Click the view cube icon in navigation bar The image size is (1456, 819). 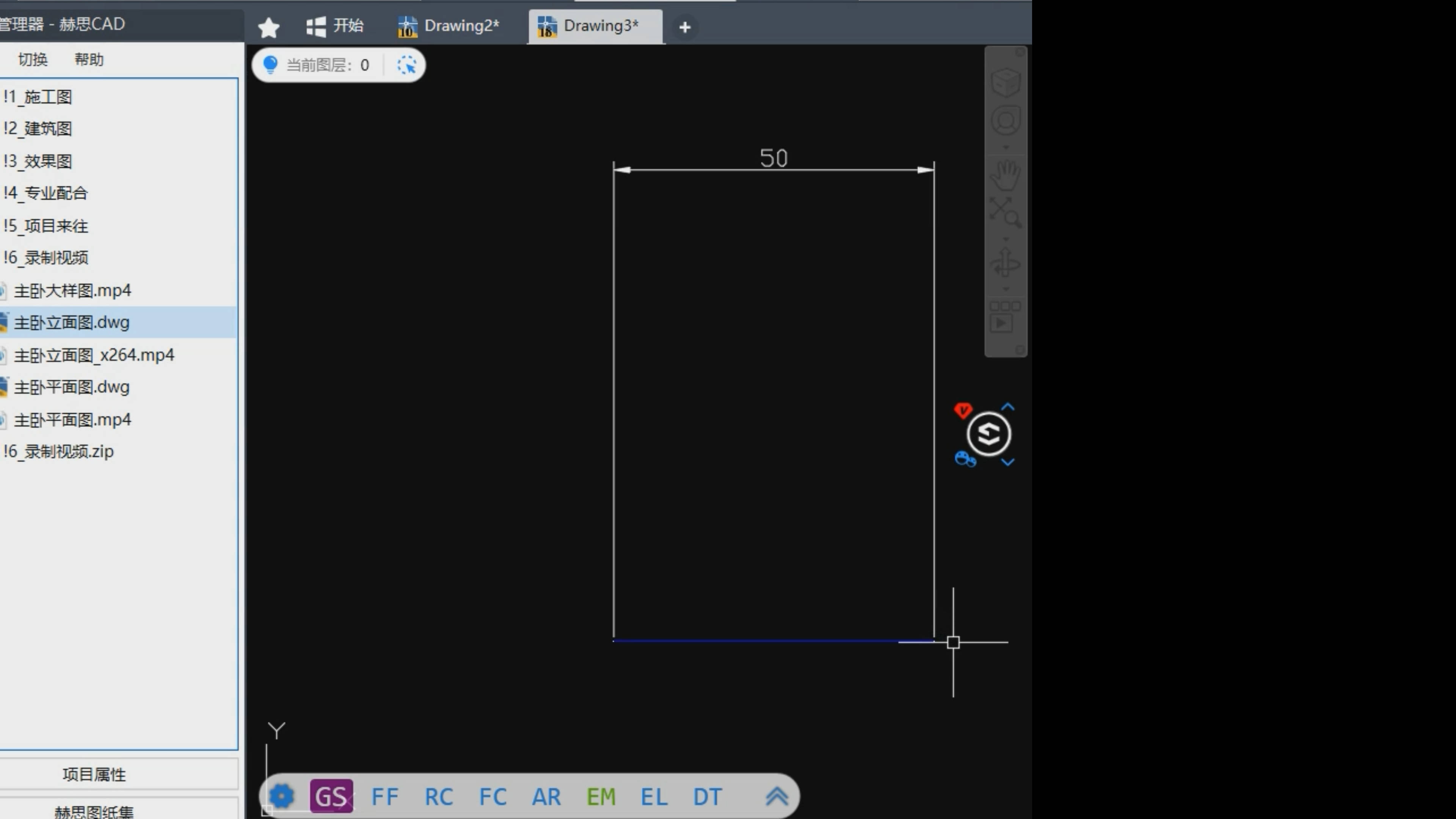pos(1006,83)
